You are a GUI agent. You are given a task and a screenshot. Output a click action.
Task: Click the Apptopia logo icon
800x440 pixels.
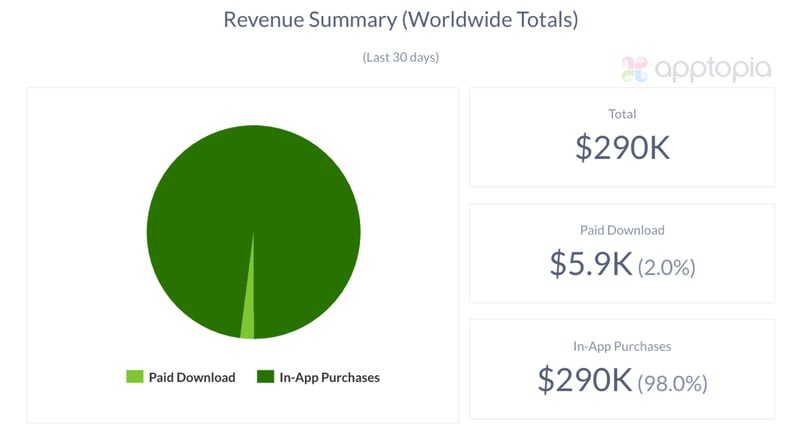click(635, 69)
